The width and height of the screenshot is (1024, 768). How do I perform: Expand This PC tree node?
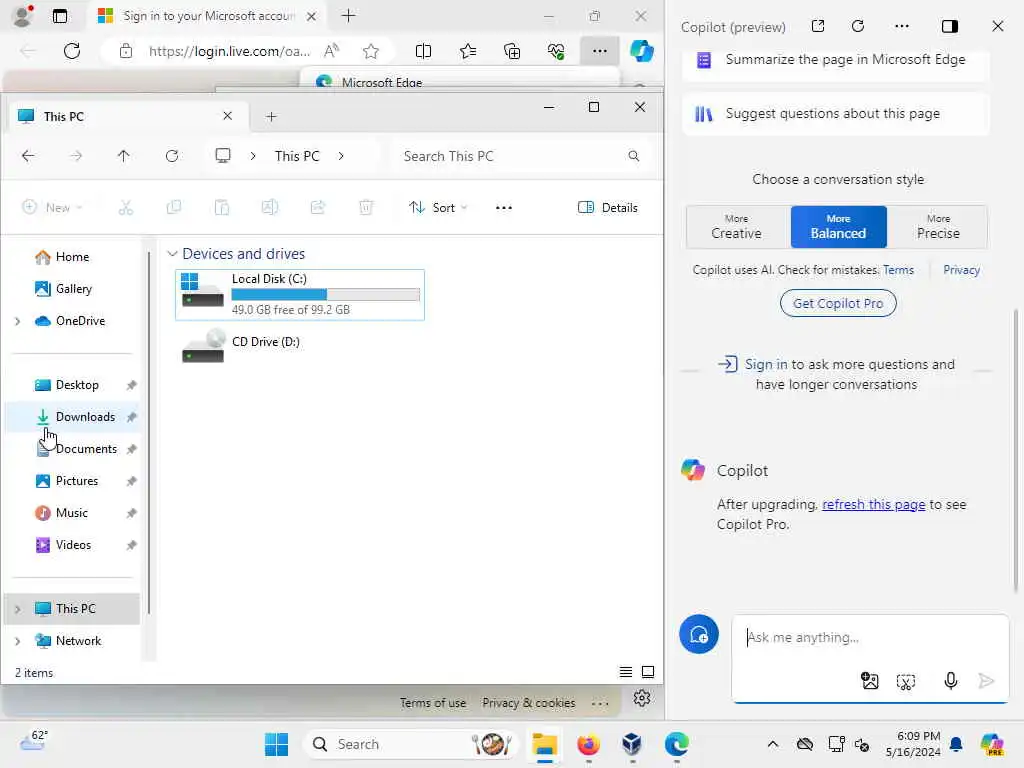point(18,609)
